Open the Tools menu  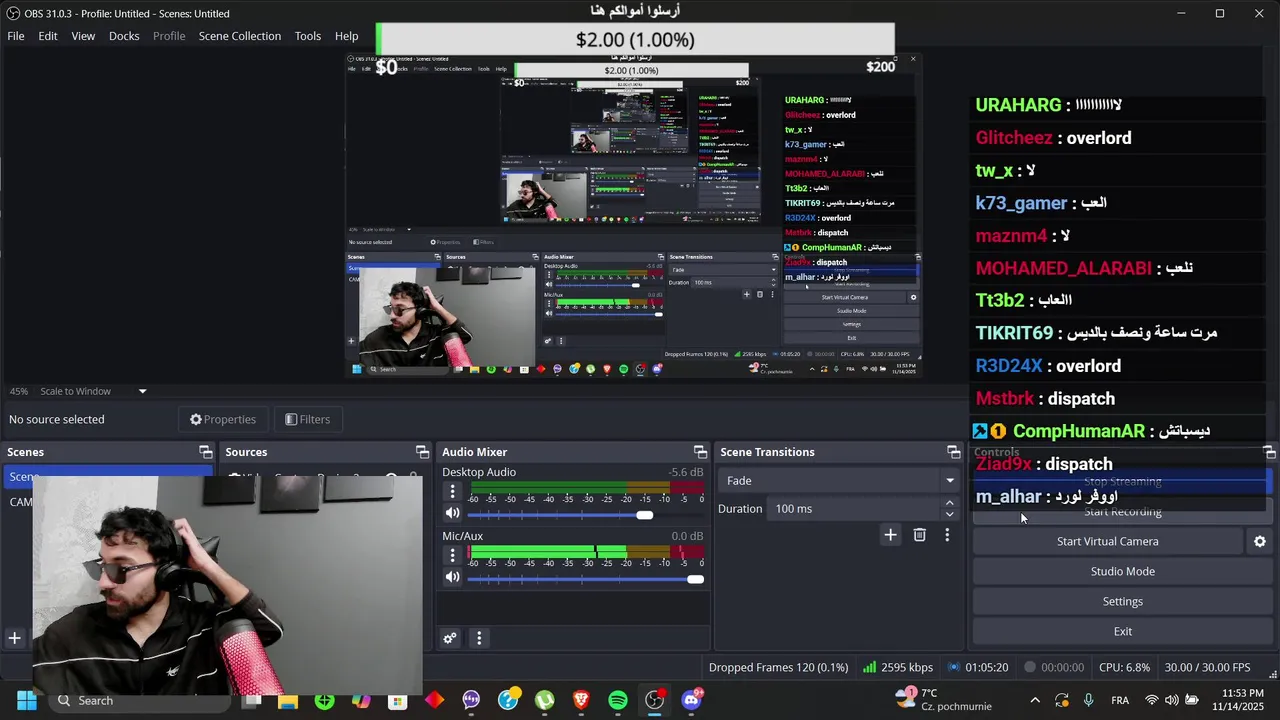click(308, 36)
